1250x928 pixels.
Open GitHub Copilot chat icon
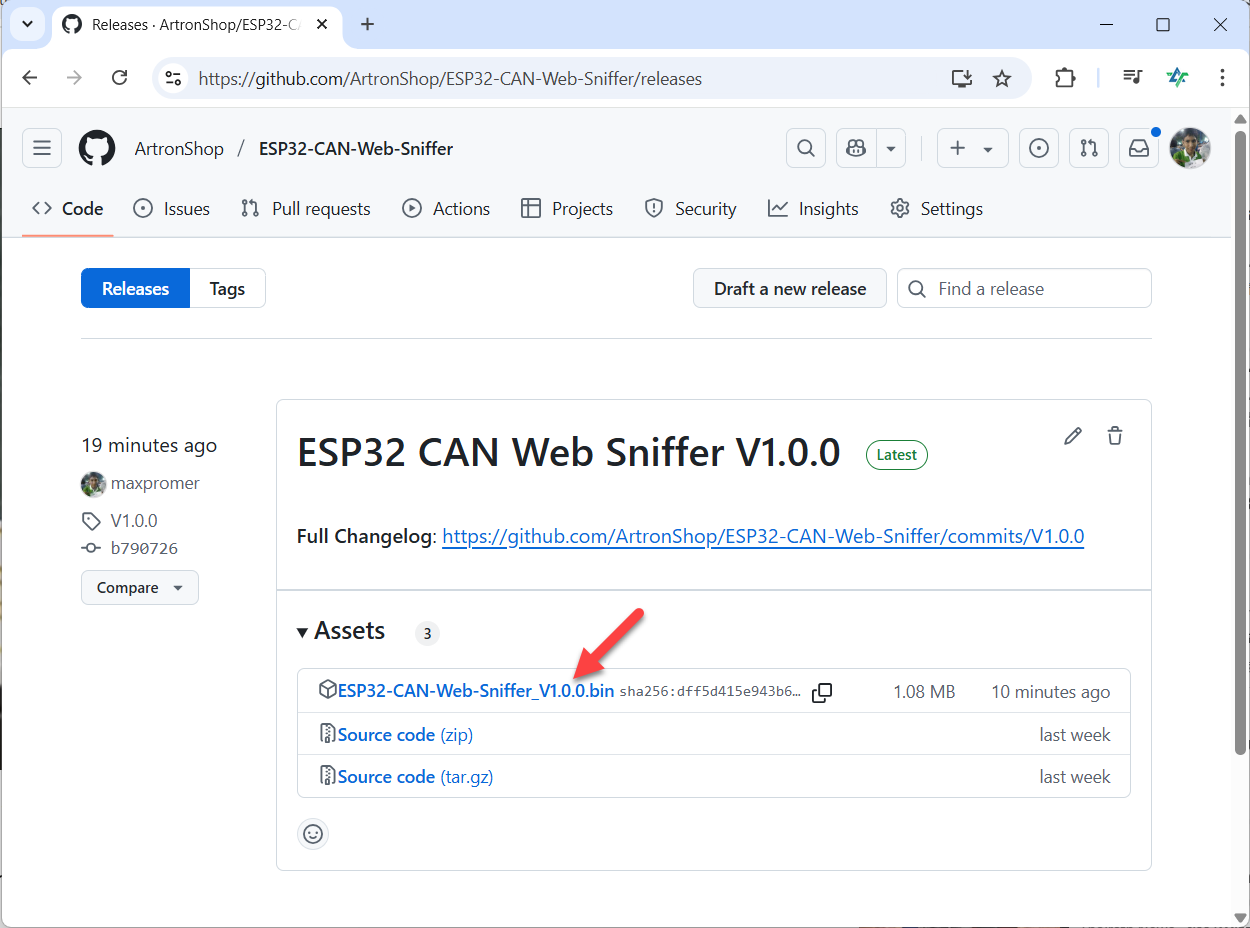pos(856,148)
